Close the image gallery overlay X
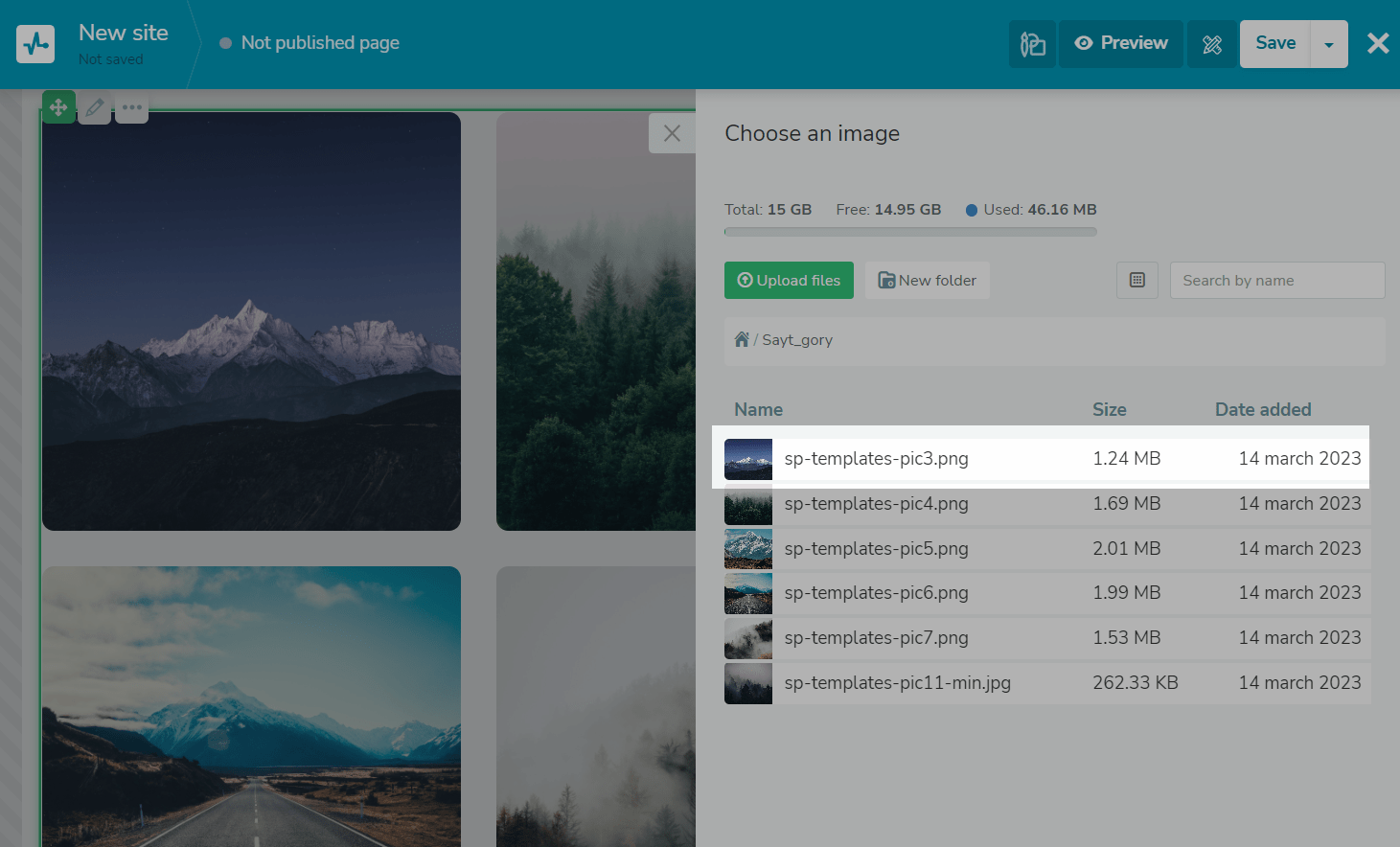Image resolution: width=1400 pixels, height=847 pixels. click(672, 133)
